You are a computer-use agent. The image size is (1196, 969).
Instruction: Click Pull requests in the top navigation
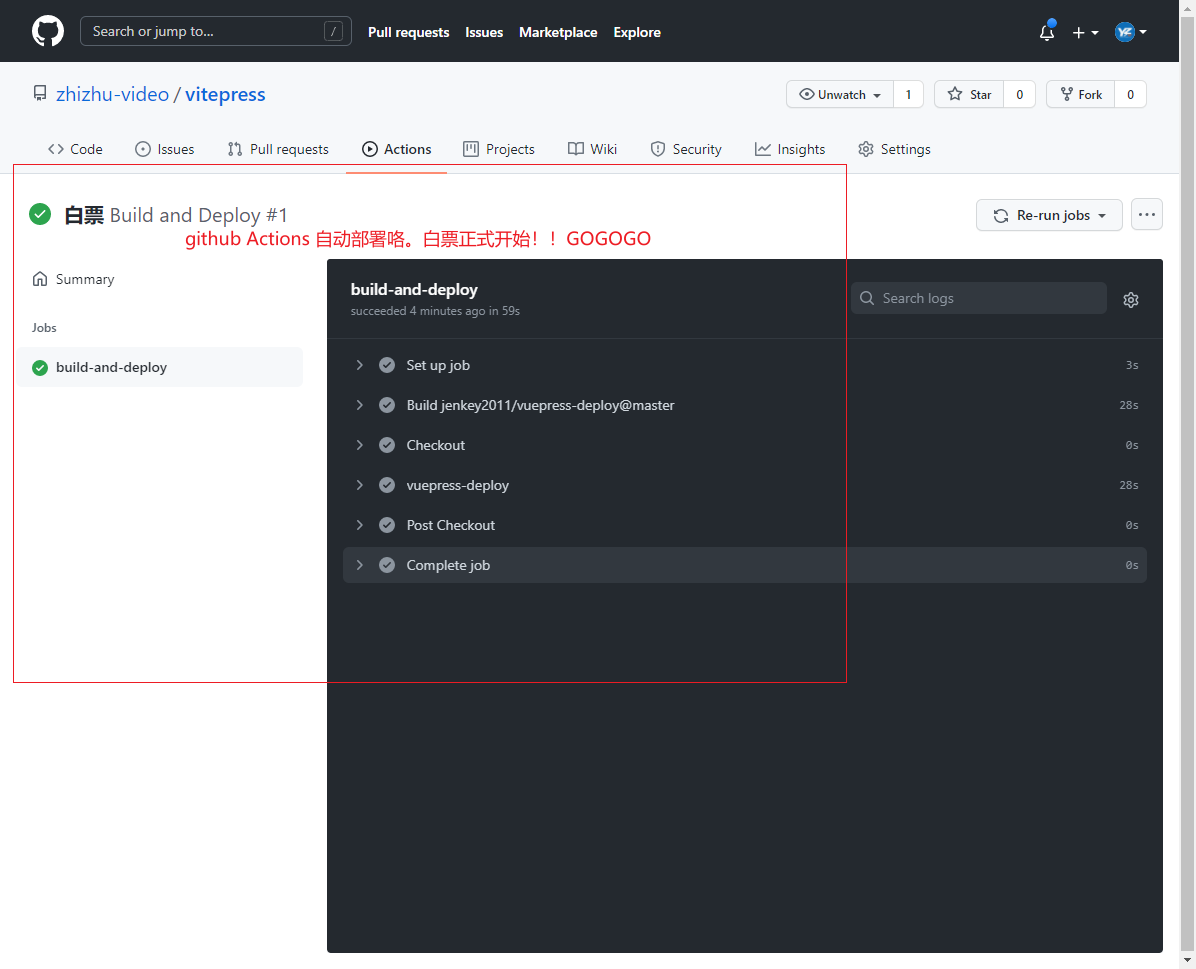coord(409,32)
